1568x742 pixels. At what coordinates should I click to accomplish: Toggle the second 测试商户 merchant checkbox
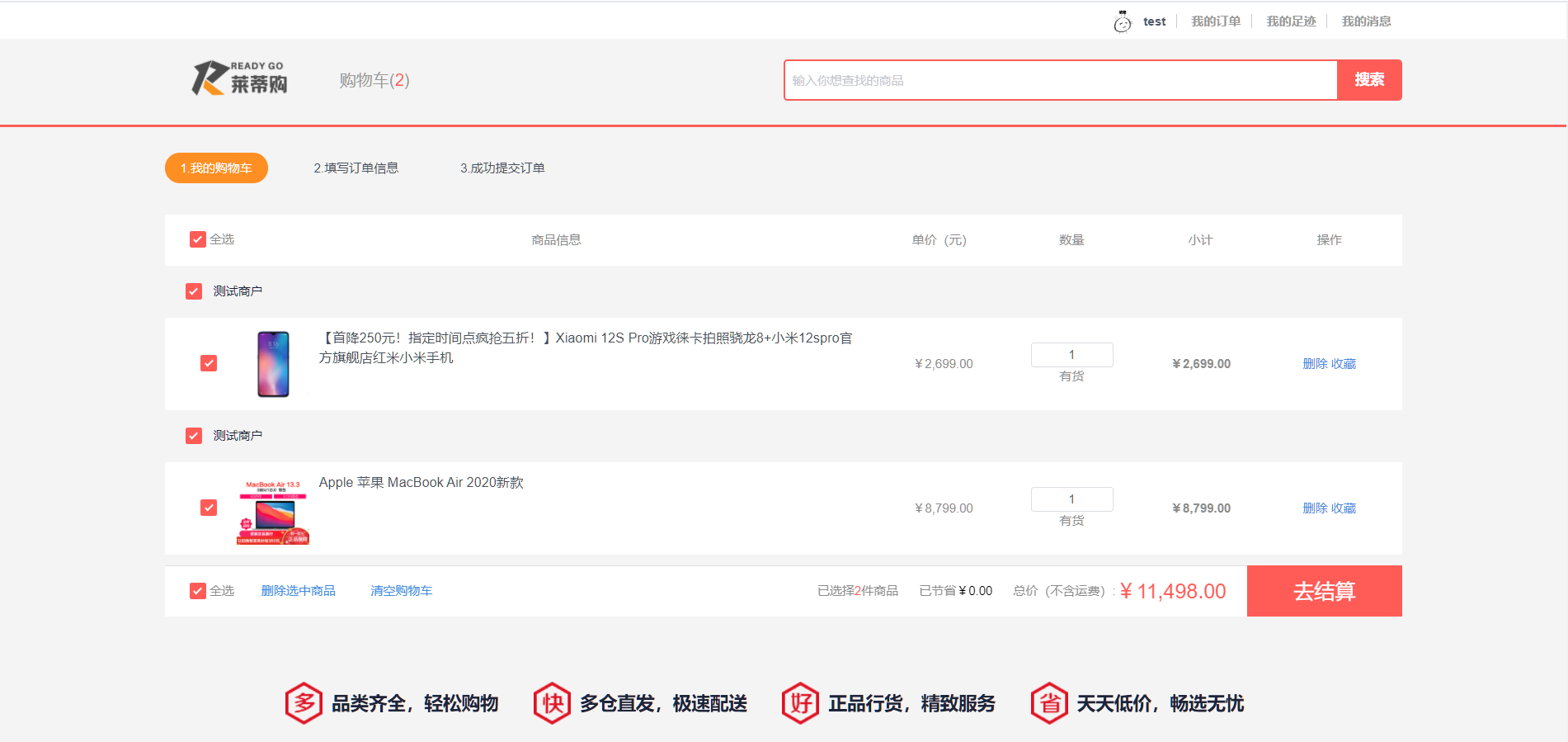pos(194,436)
